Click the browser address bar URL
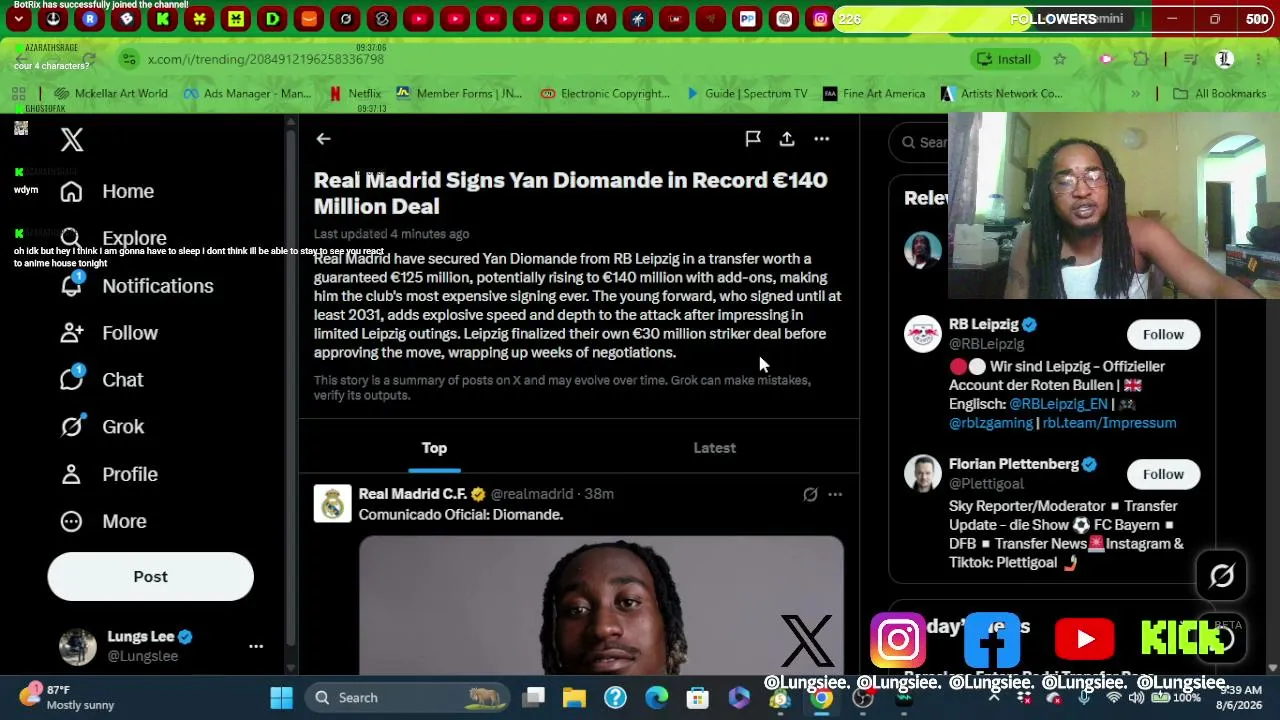Viewport: 1280px width, 720px height. pyautogui.click(x=266, y=59)
